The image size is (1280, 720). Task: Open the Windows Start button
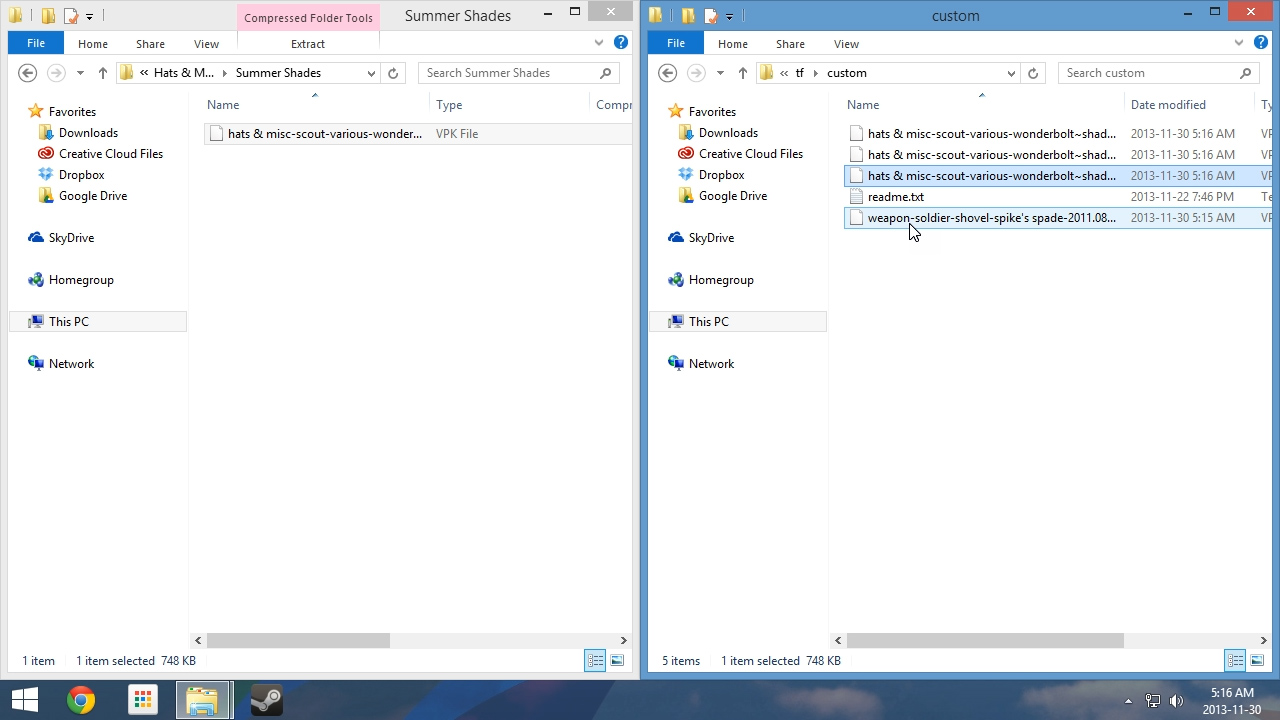(x=24, y=700)
